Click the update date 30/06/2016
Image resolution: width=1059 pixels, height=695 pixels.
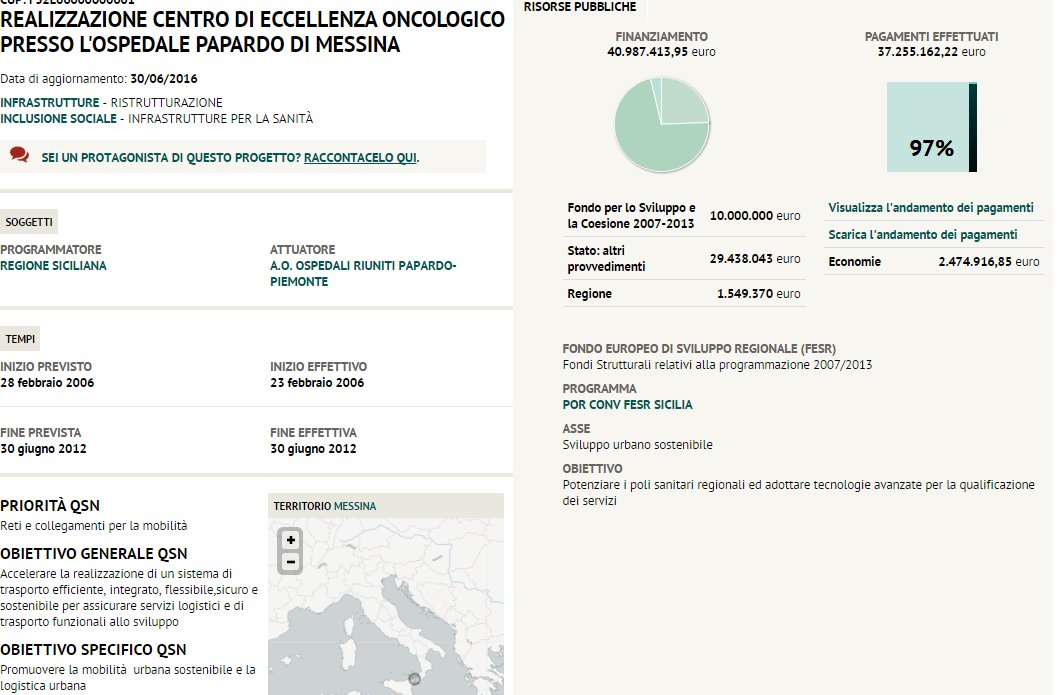click(163, 78)
